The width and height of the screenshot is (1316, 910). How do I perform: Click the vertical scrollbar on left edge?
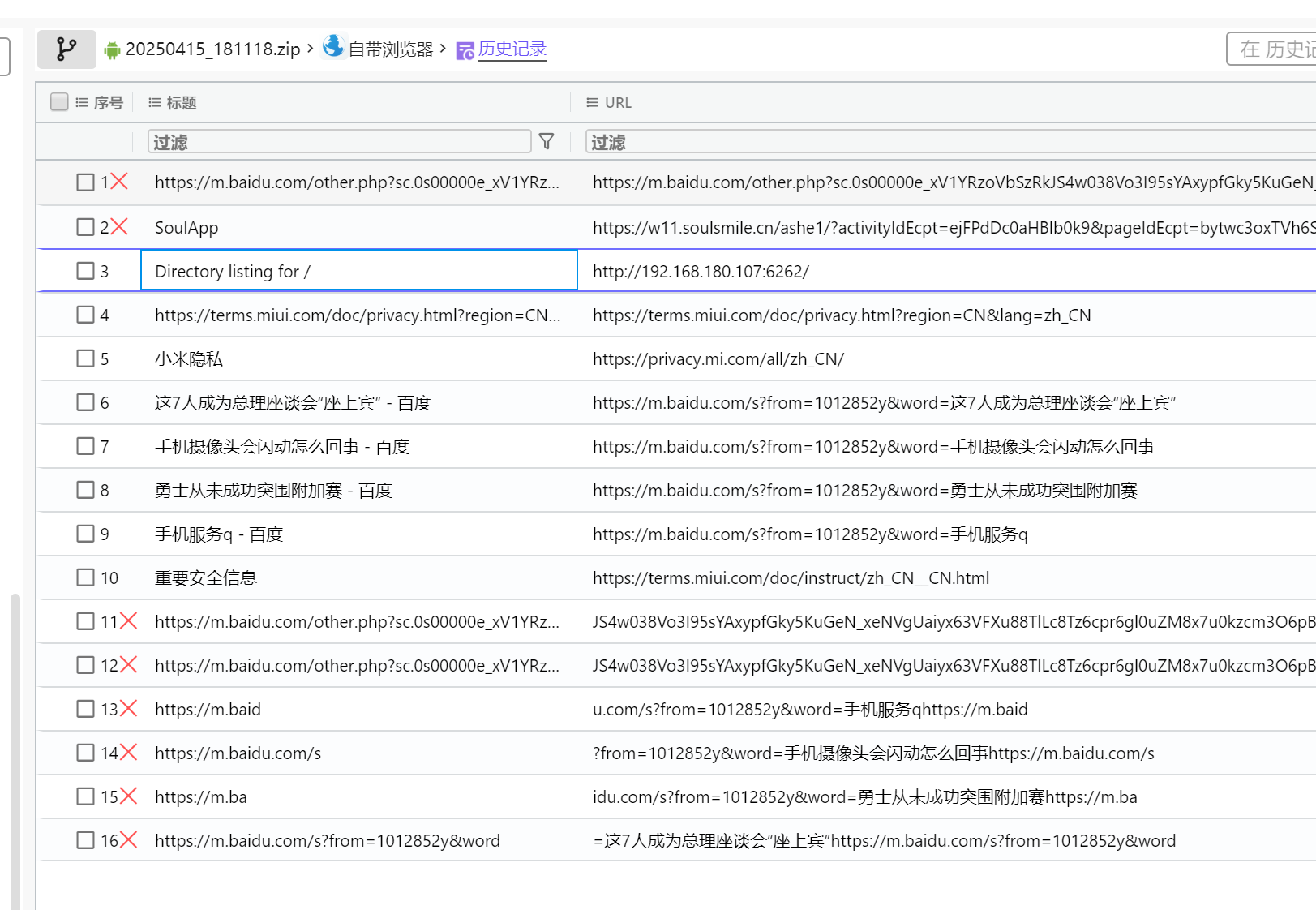pos(15,750)
